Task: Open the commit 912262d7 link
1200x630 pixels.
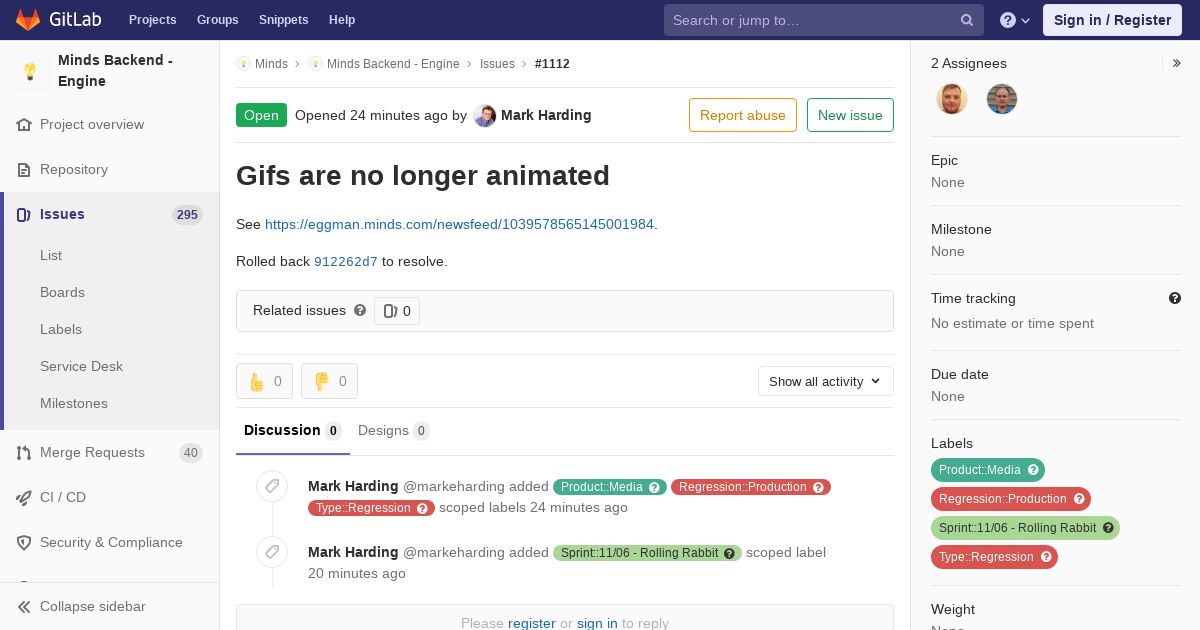Action: click(346, 262)
